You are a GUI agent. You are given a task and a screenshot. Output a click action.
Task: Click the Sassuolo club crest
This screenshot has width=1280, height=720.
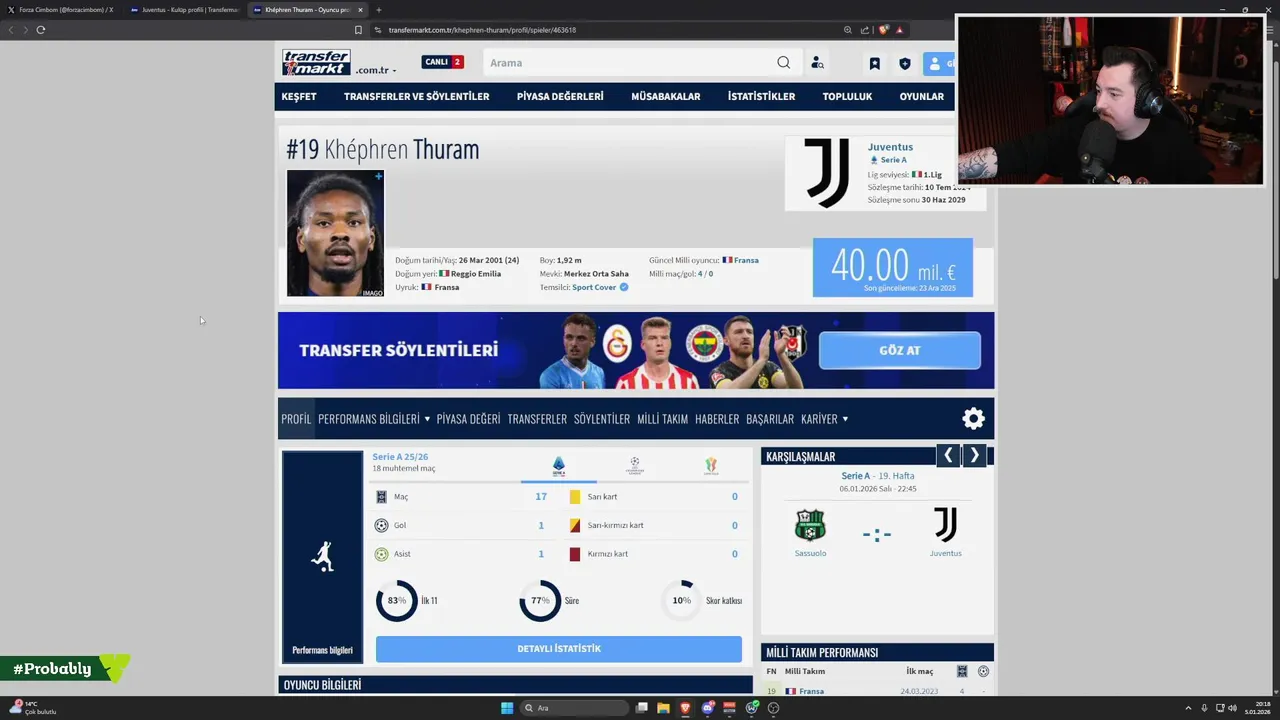[810, 525]
